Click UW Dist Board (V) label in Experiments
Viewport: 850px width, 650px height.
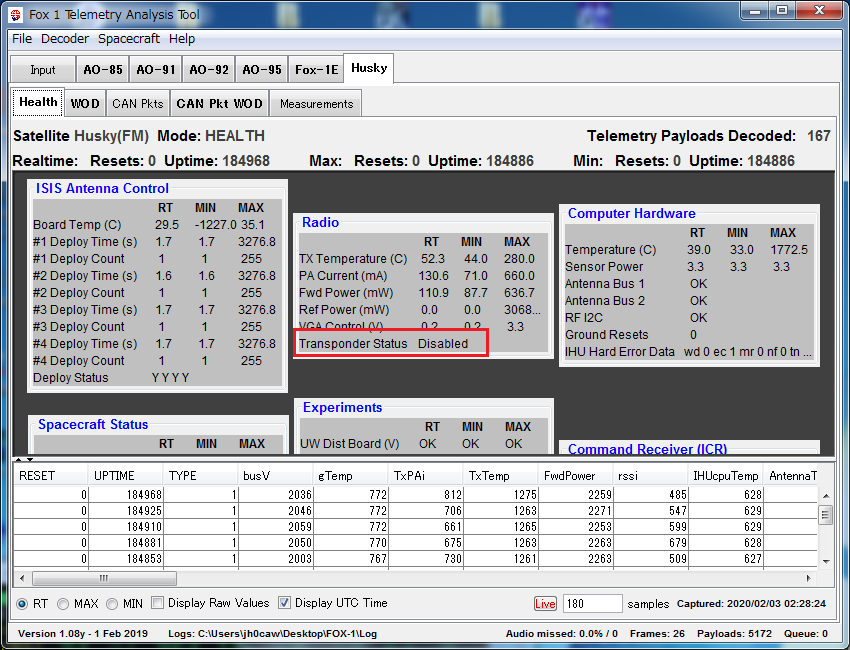coord(350,444)
